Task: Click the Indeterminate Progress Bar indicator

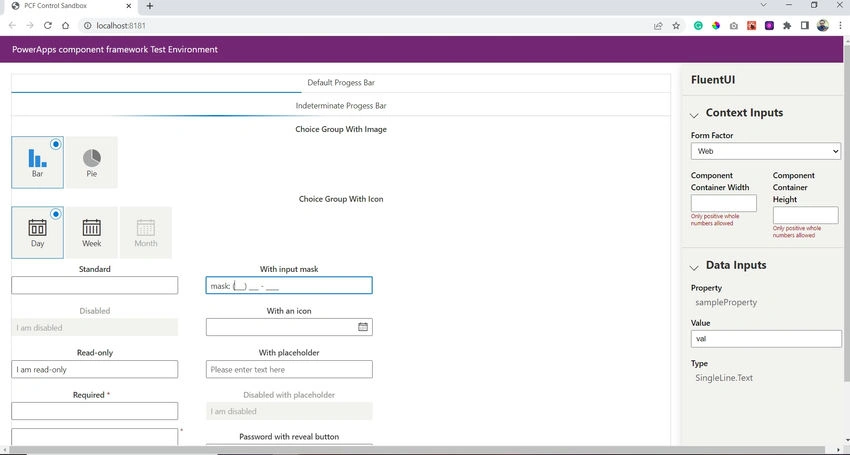Action: [340, 116]
